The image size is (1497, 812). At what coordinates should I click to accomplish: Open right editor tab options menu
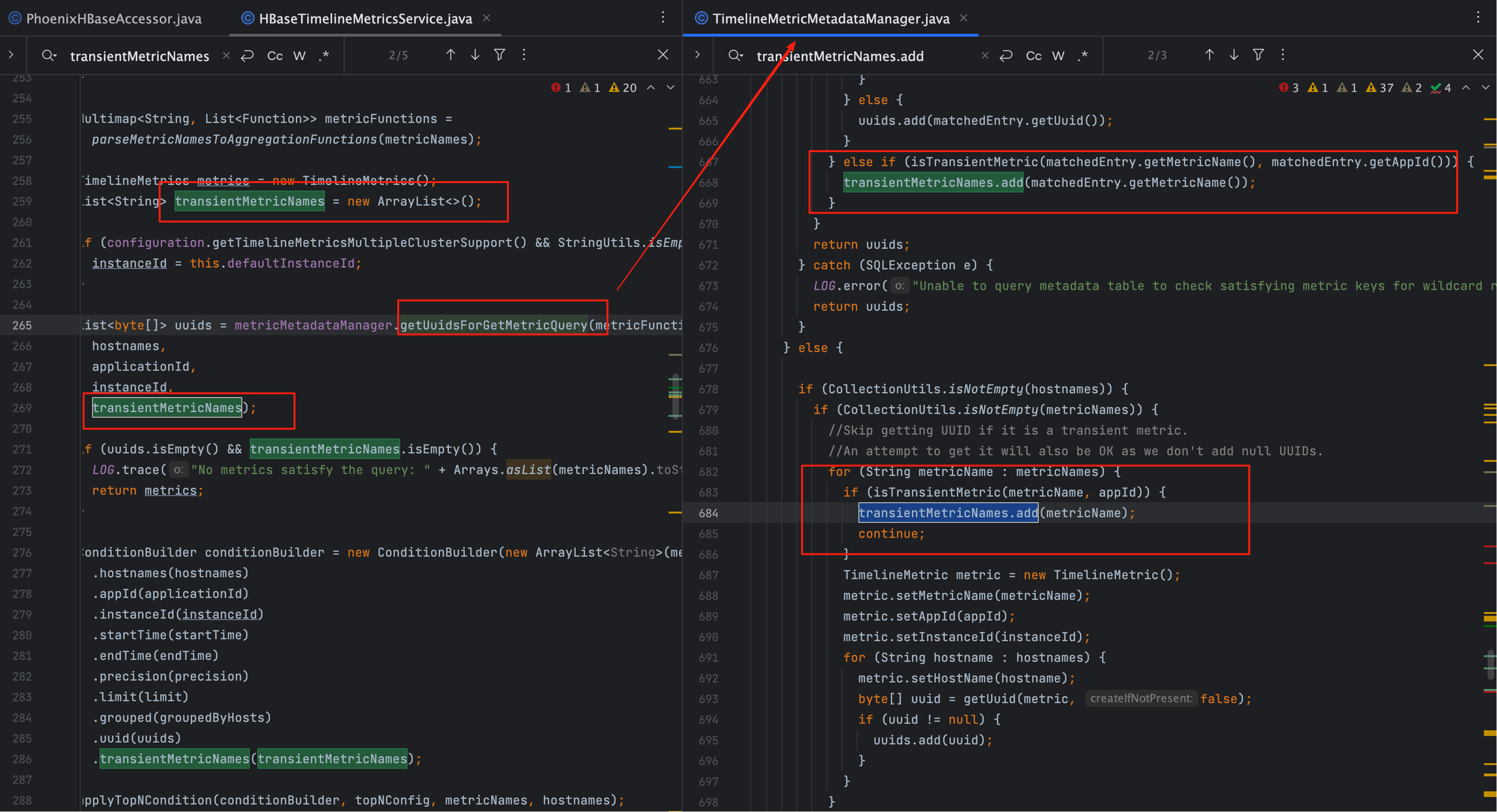pyautogui.click(x=1478, y=17)
